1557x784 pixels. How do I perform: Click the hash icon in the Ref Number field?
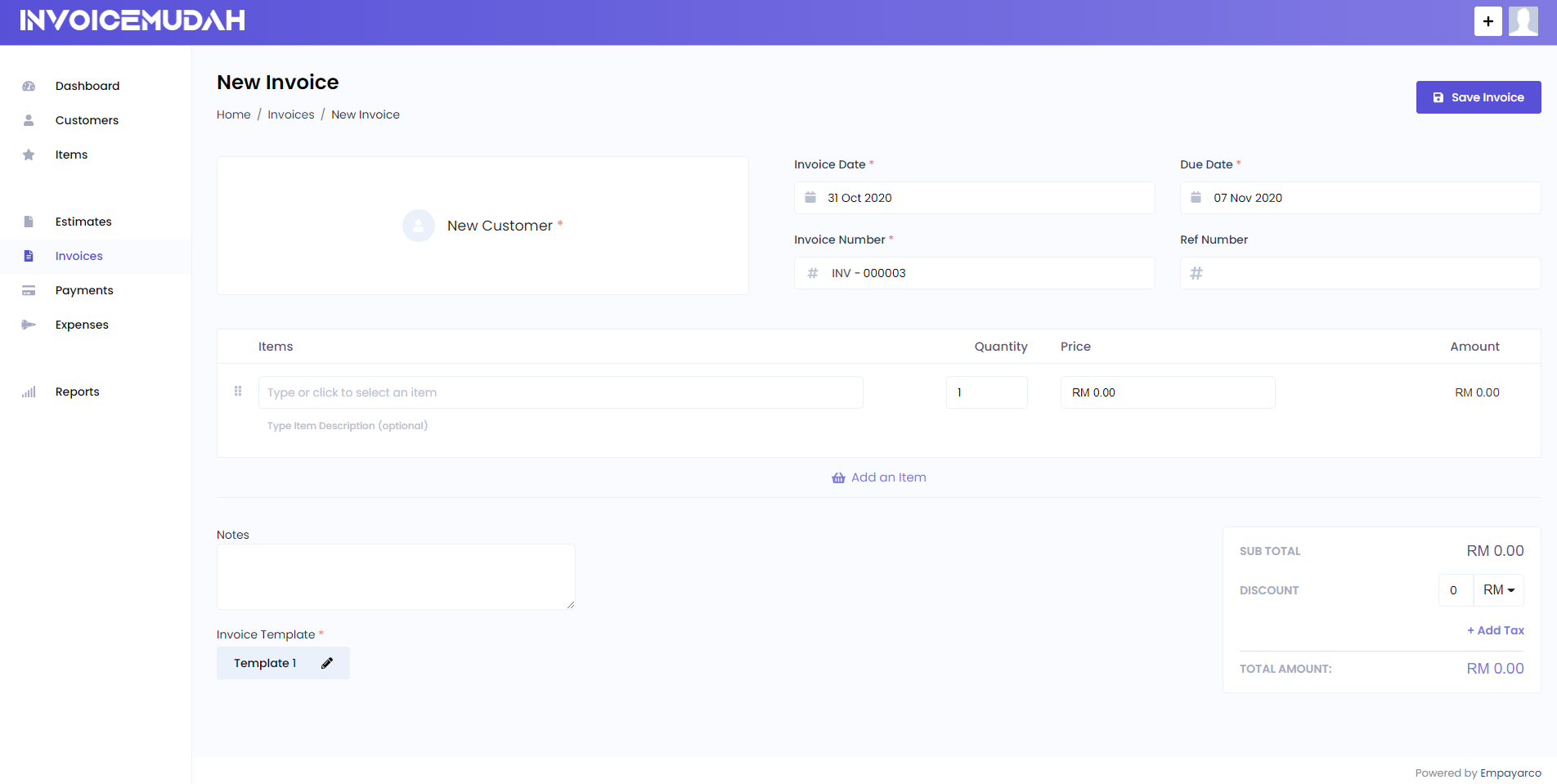[x=1197, y=273]
